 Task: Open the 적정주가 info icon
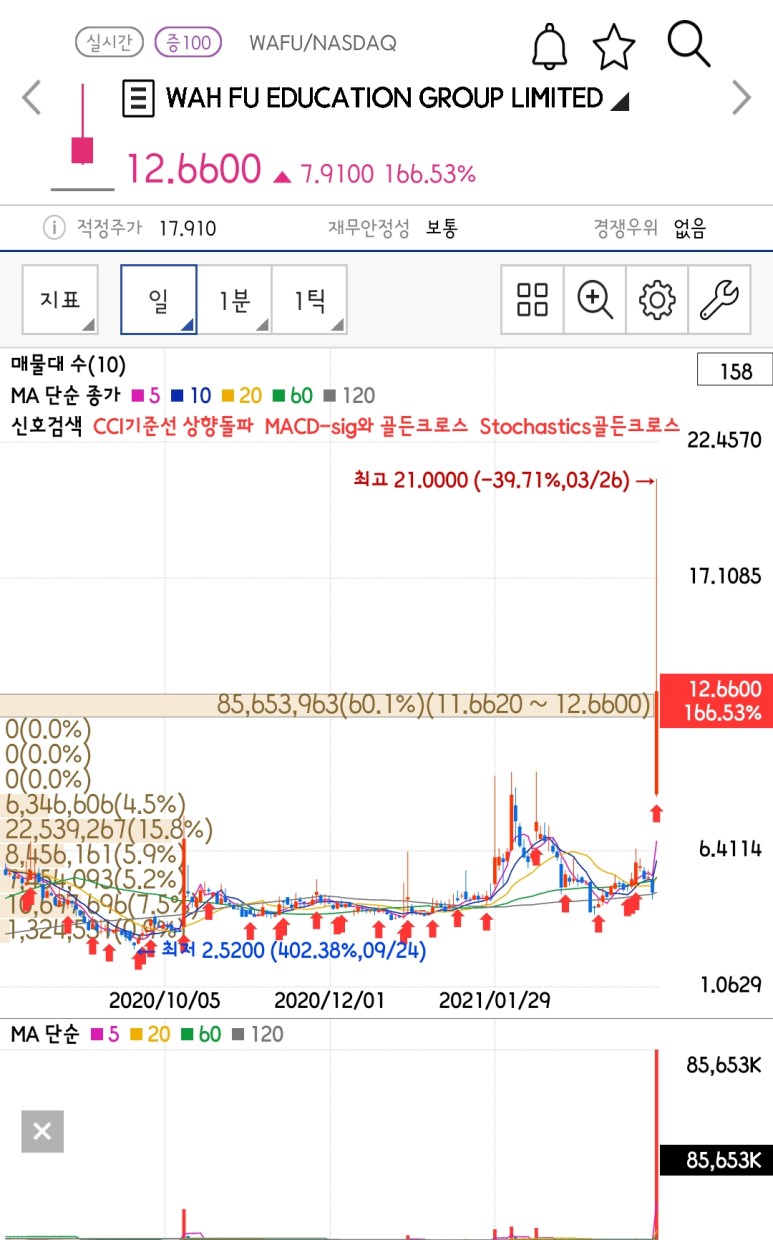(x=54, y=228)
